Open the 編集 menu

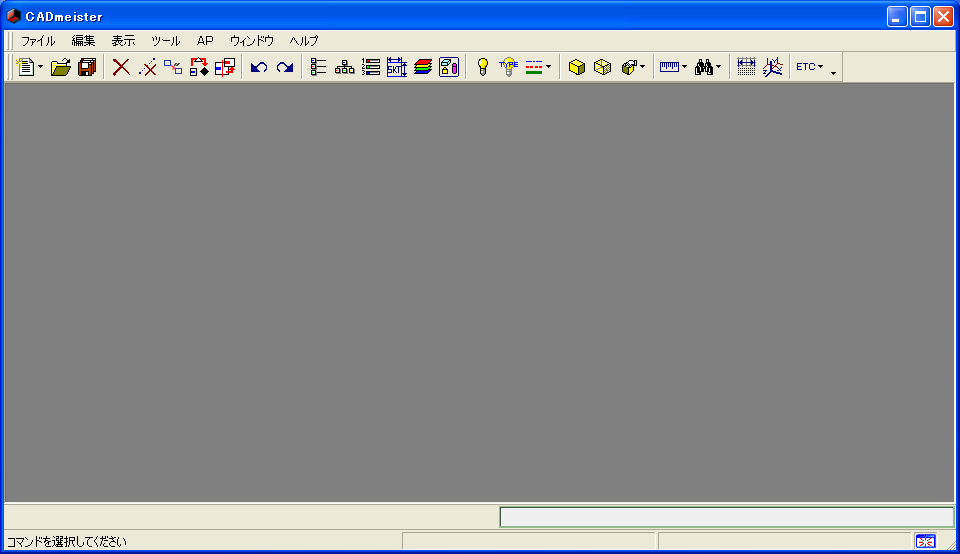(83, 41)
